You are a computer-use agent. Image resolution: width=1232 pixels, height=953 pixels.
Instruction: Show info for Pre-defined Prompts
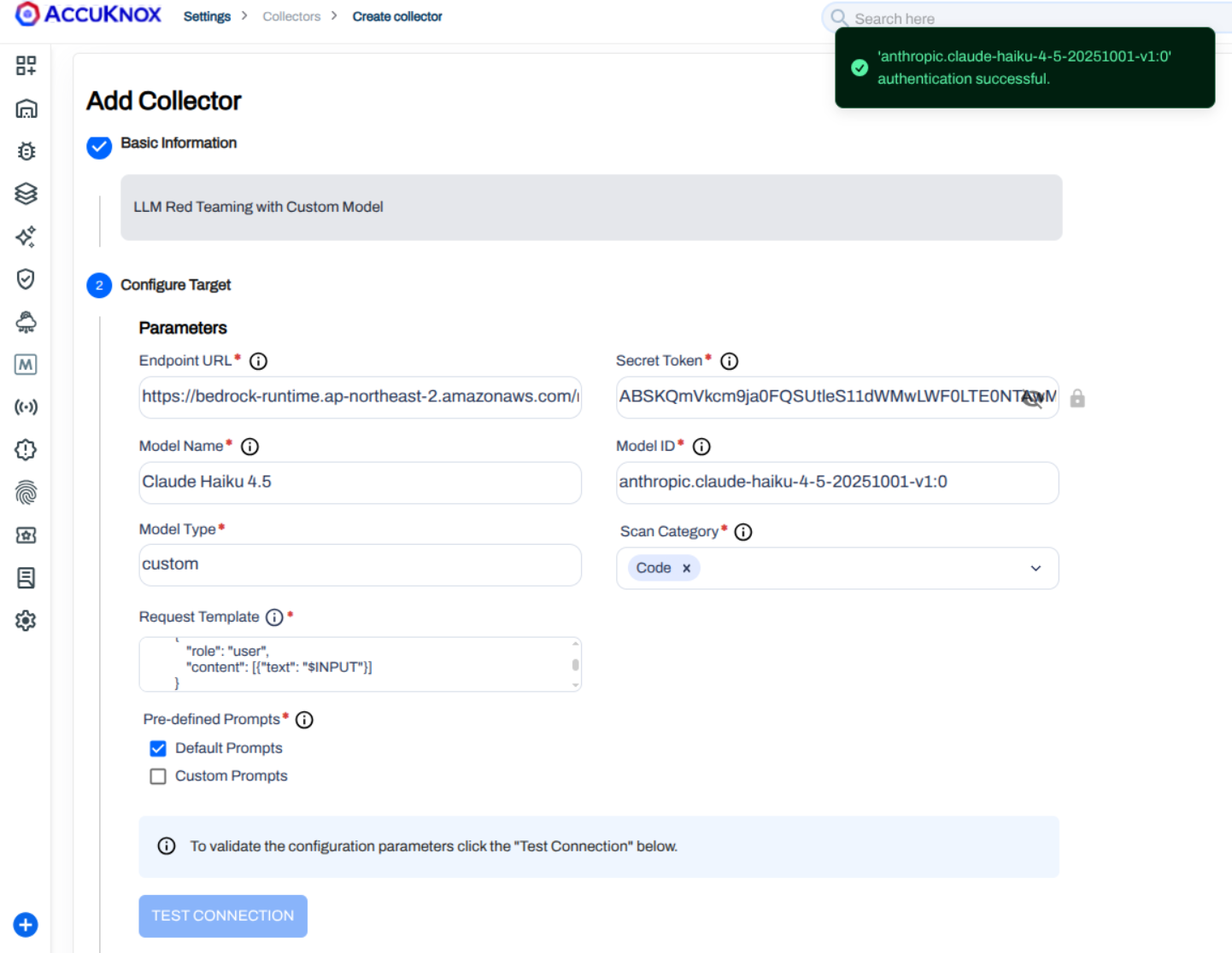[x=304, y=720]
